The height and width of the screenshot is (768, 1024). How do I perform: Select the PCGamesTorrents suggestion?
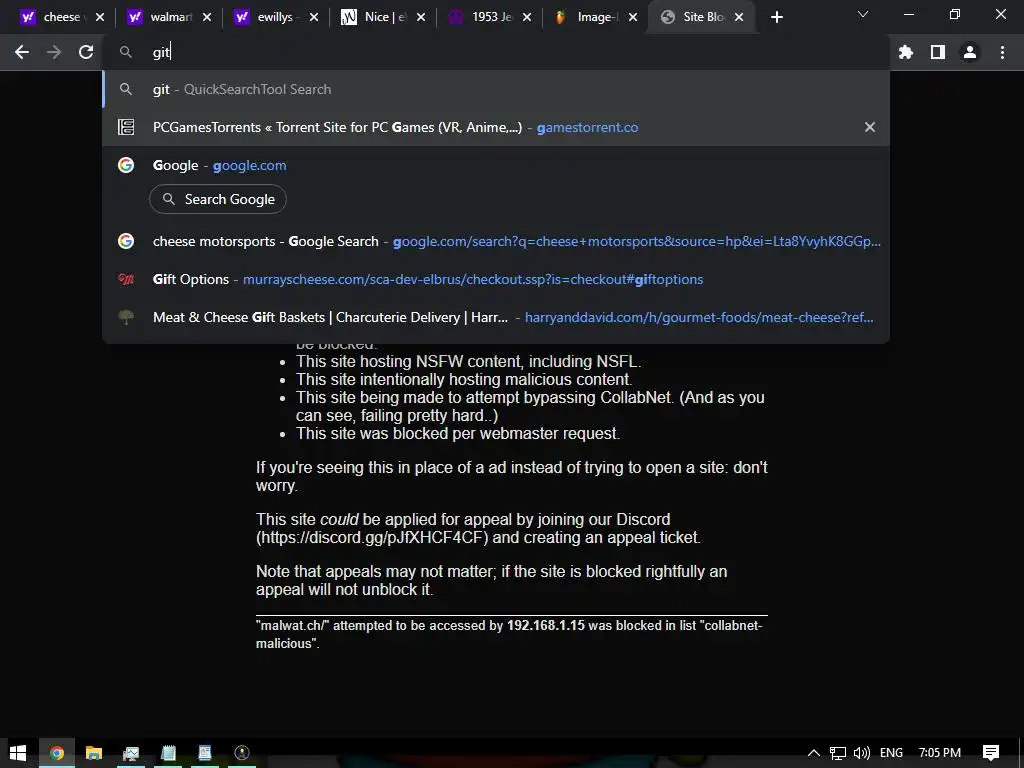(x=496, y=127)
